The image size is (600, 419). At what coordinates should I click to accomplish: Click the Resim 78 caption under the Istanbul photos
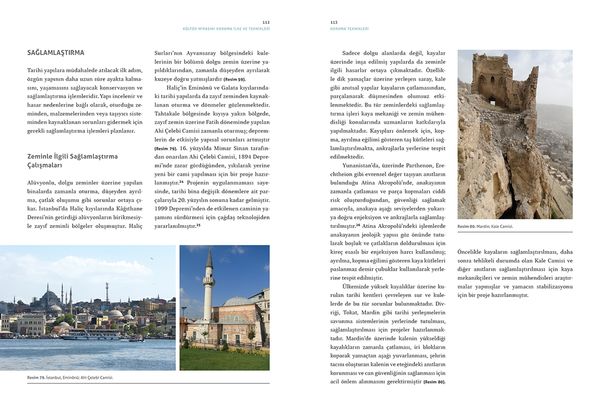[x=68, y=378]
